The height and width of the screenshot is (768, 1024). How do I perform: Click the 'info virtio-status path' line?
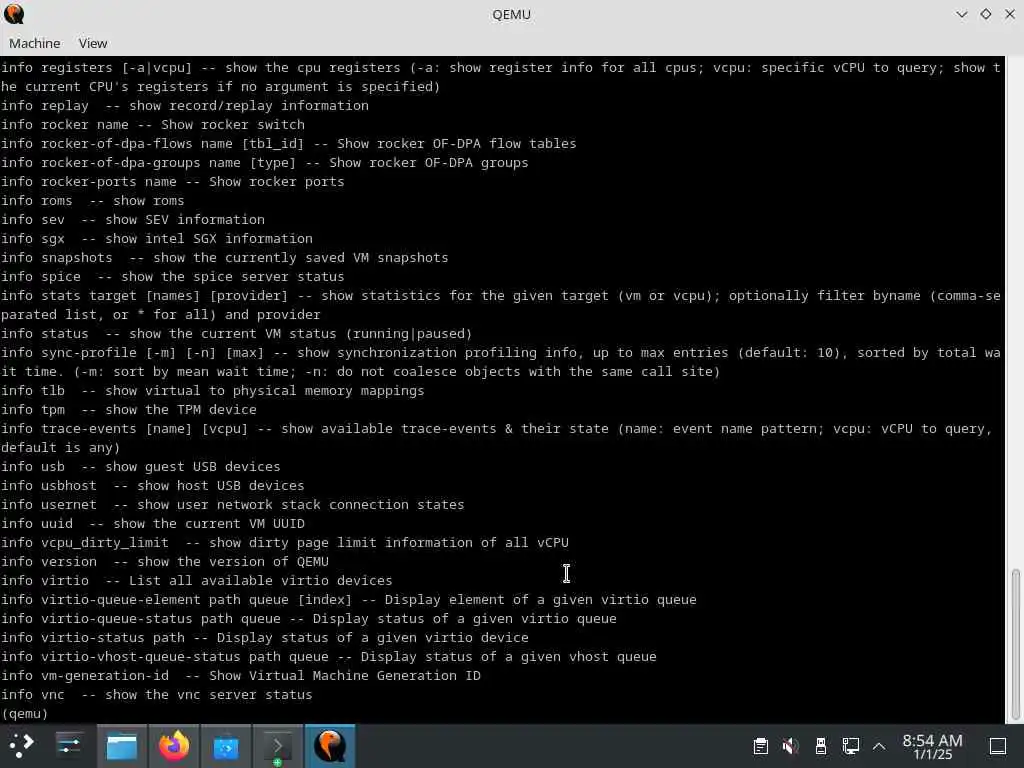point(265,637)
